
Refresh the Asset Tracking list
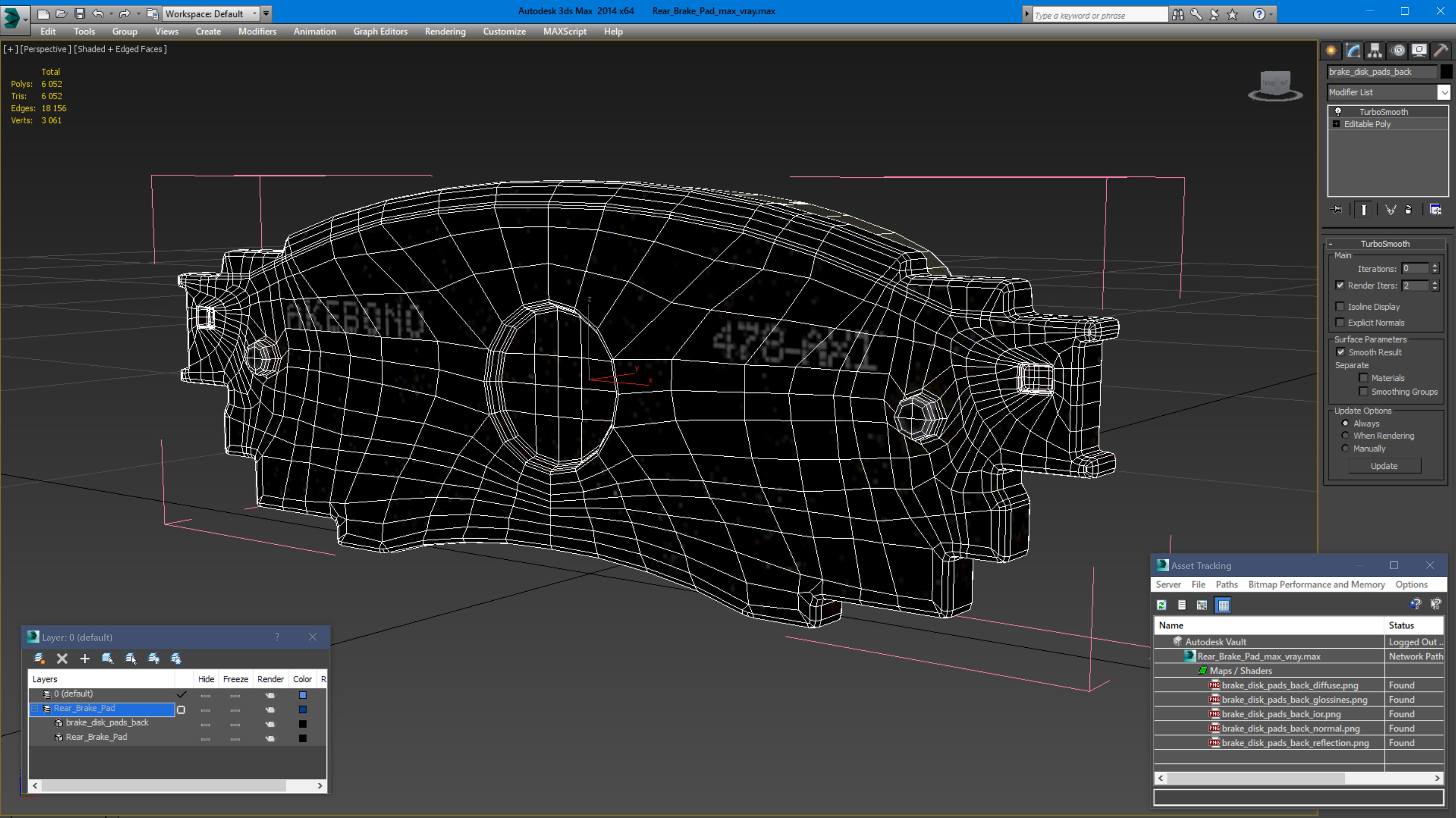coord(1162,605)
